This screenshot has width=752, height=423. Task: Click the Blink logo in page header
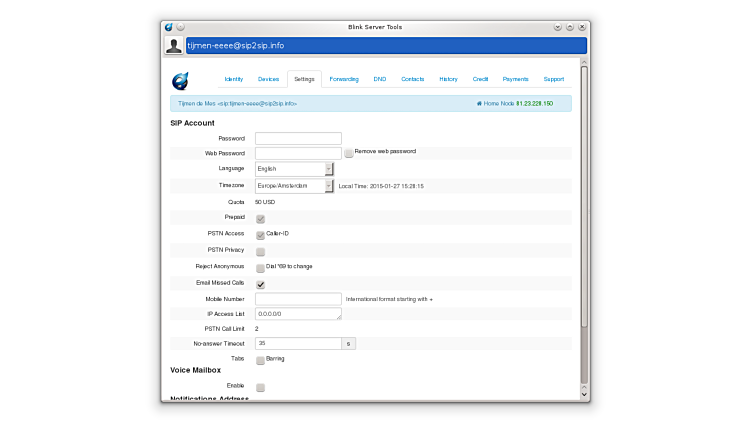click(180, 81)
